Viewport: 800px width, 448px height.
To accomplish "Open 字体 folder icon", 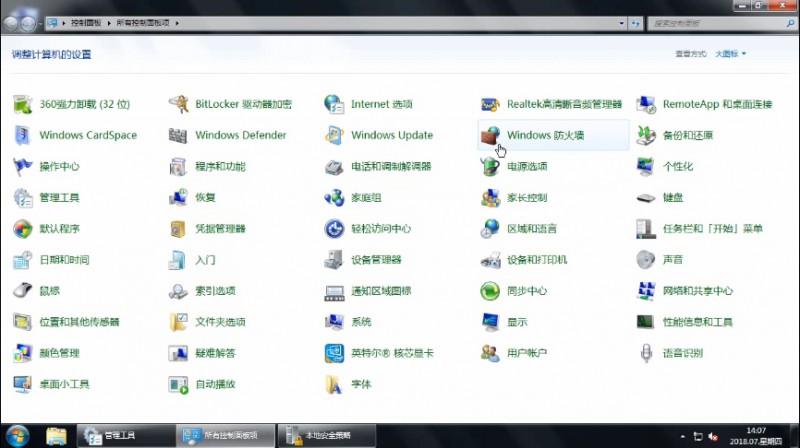I will coord(334,384).
